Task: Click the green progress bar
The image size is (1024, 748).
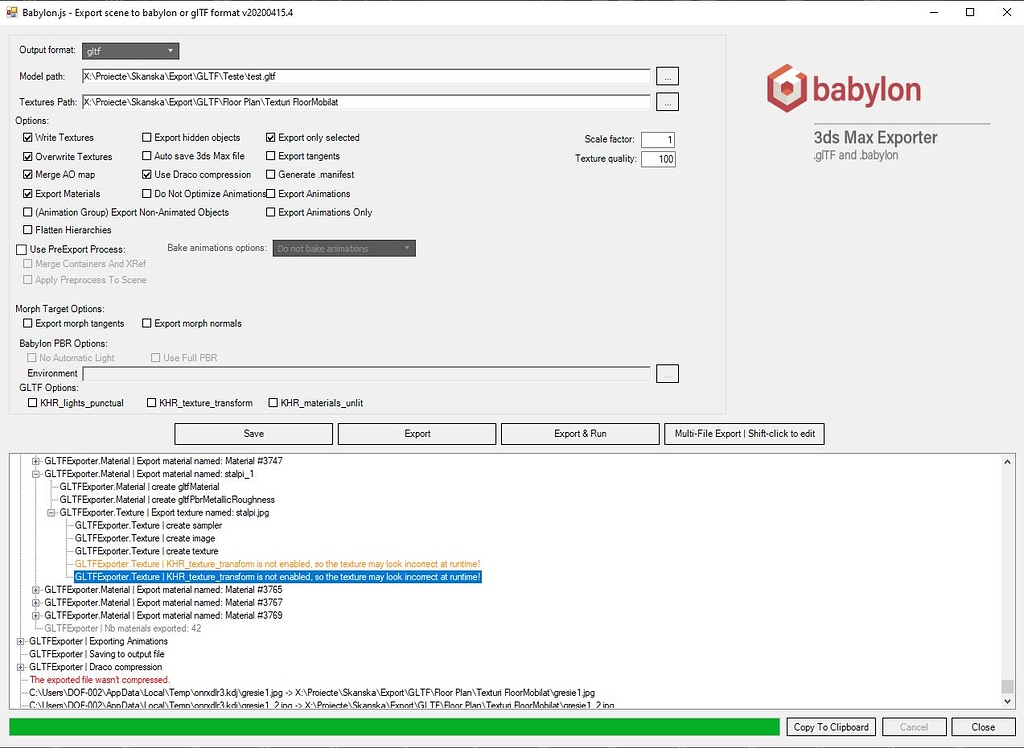Action: tap(390, 727)
